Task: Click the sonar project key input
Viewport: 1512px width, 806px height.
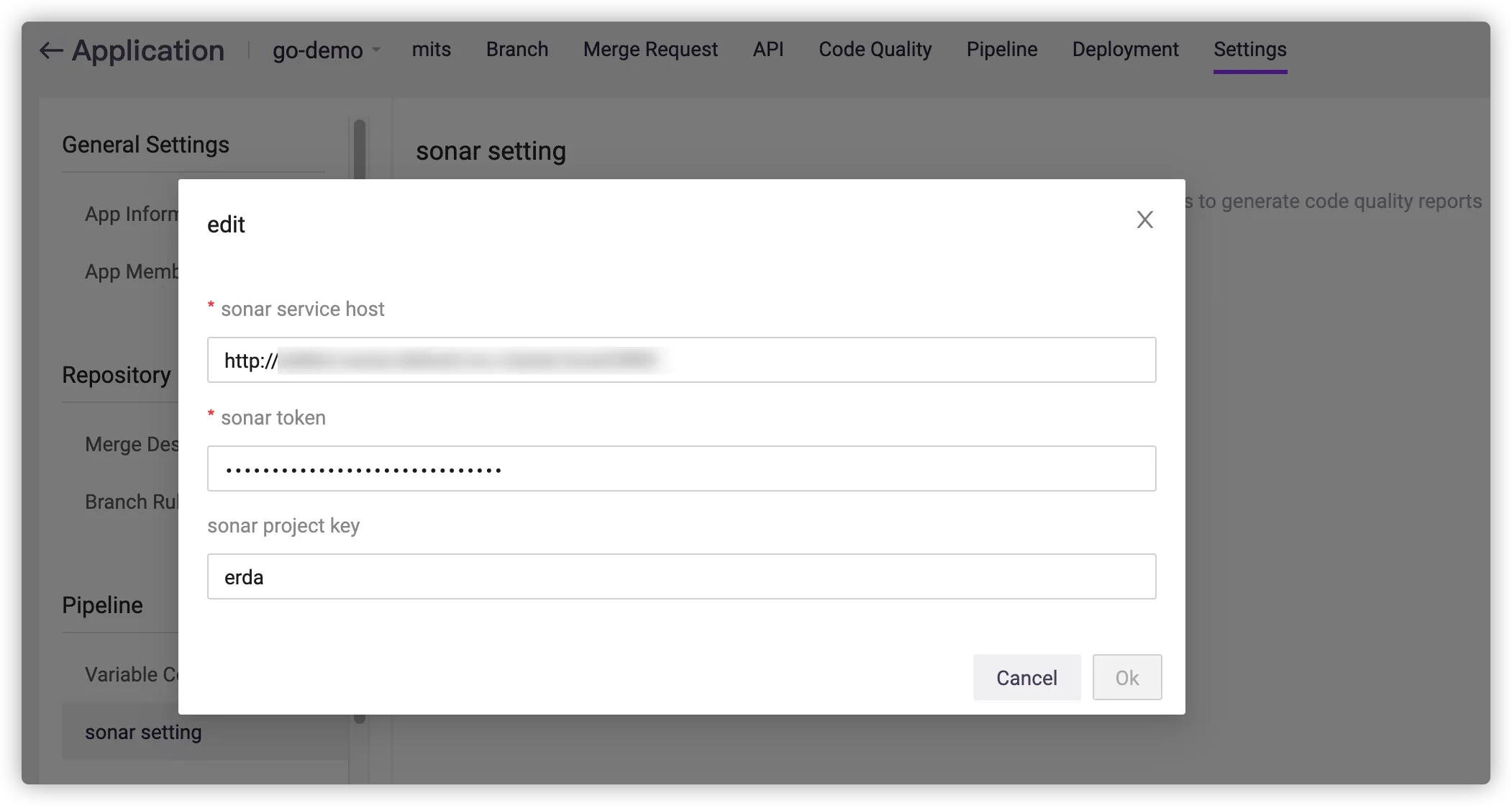Action: 681,576
